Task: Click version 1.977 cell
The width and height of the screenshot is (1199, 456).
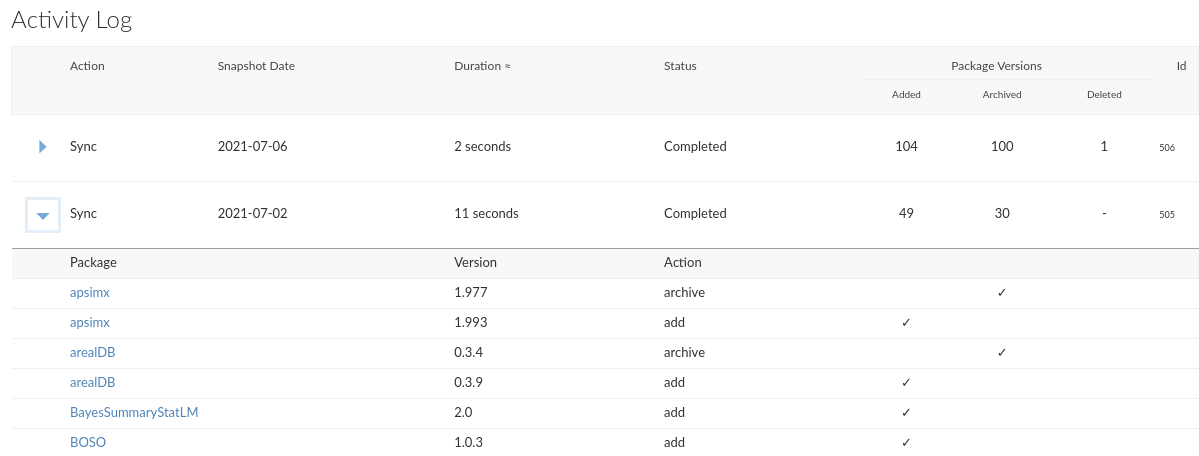Action: point(470,292)
